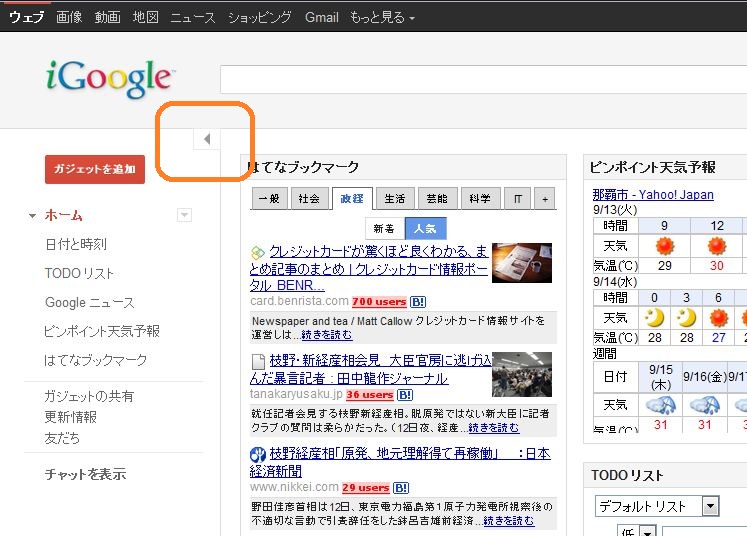The image size is (747, 536).
Task: Open 友だち in the sidebar
Action: [62, 438]
